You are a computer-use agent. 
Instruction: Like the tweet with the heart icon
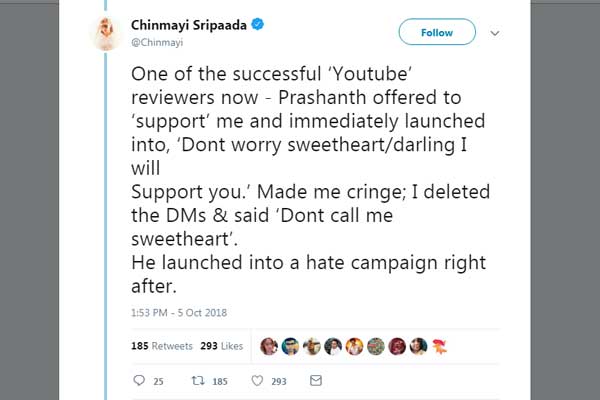[x=257, y=380]
